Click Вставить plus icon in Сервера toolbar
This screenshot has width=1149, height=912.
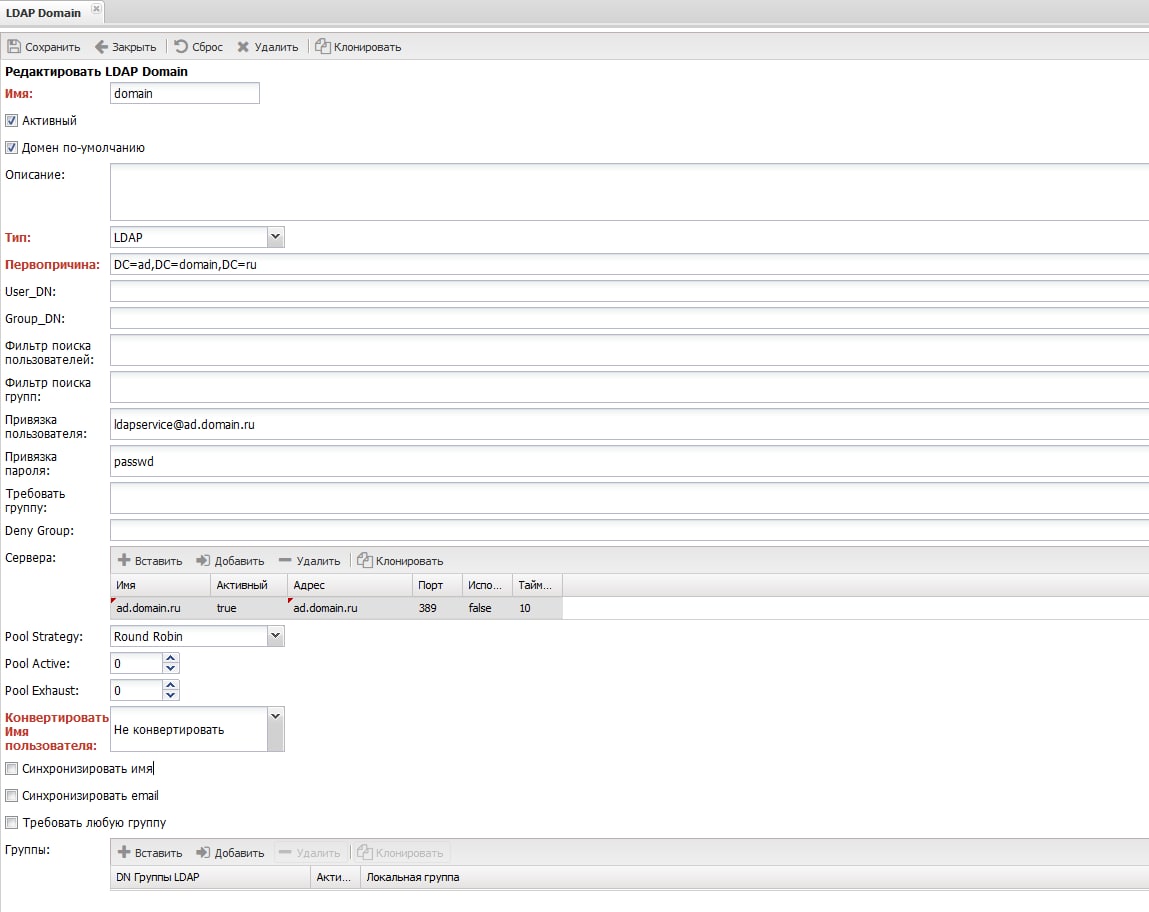(124, 560)
